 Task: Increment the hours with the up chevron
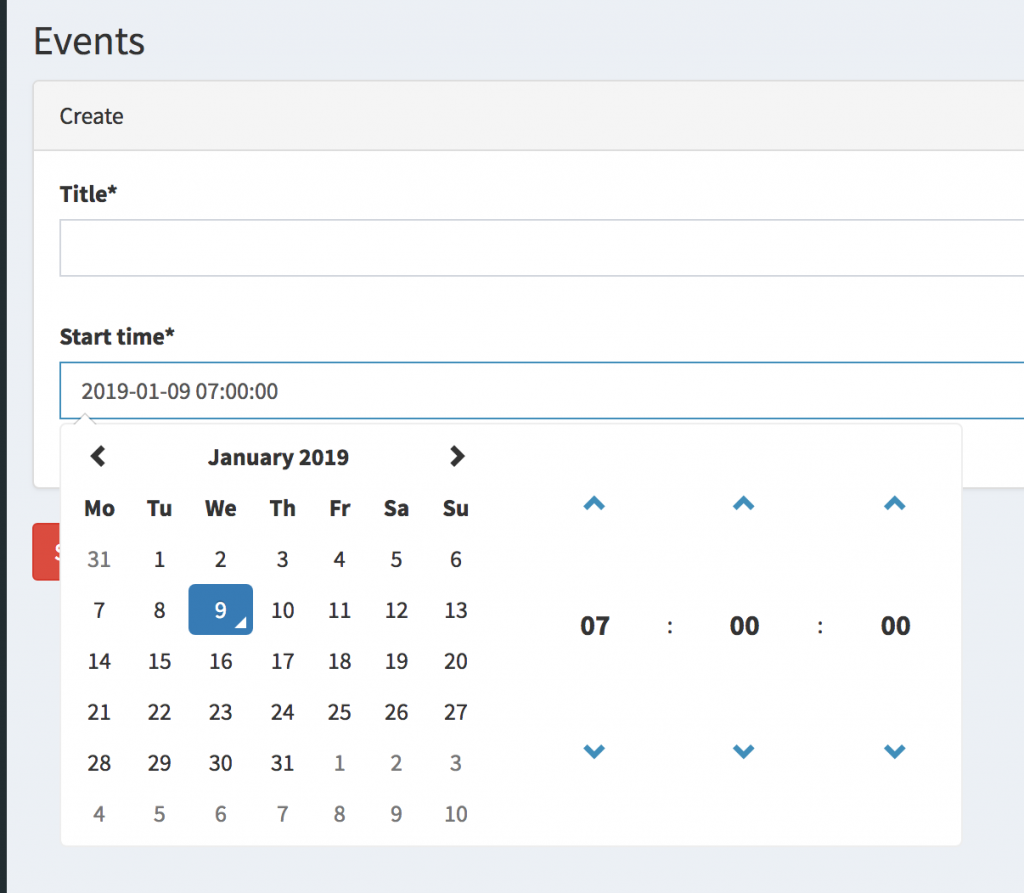tap(594, 504)
